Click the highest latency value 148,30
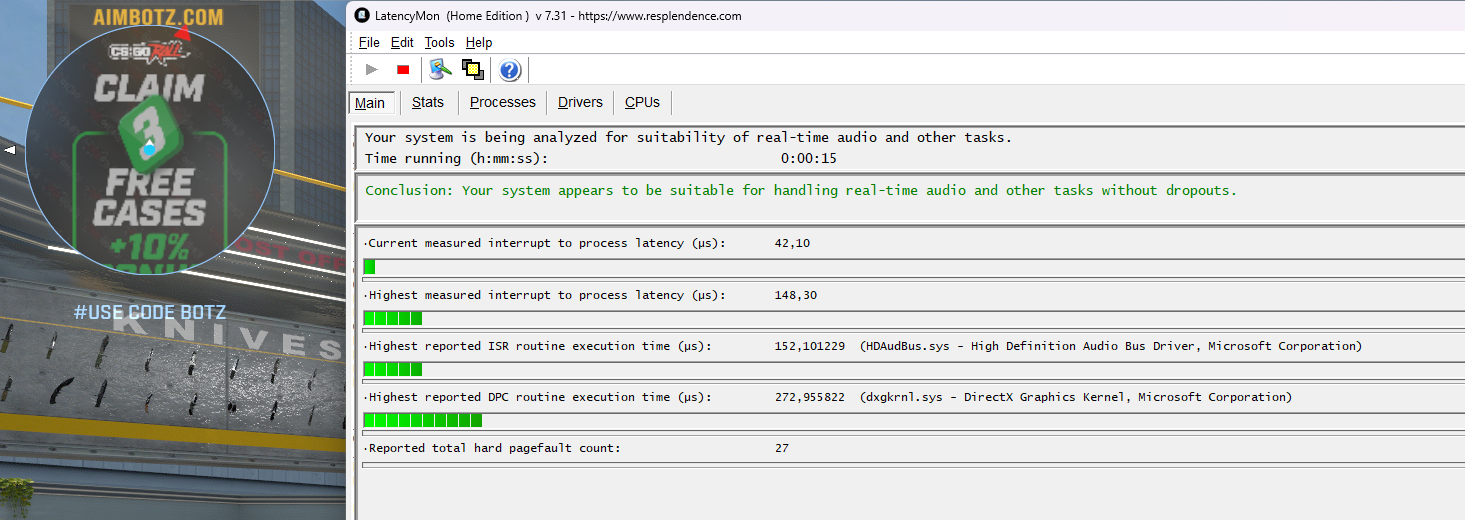 [x=796, y=295]
